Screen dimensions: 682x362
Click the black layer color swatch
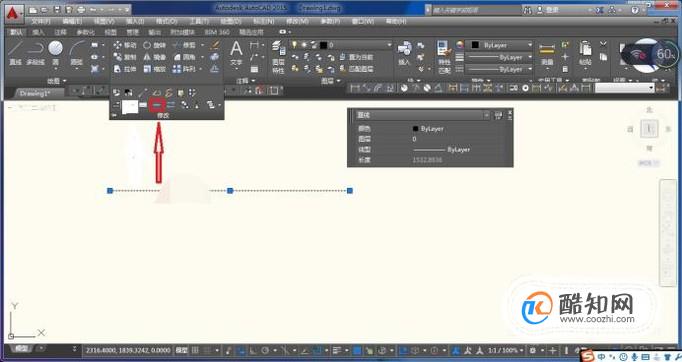[324, 45]
